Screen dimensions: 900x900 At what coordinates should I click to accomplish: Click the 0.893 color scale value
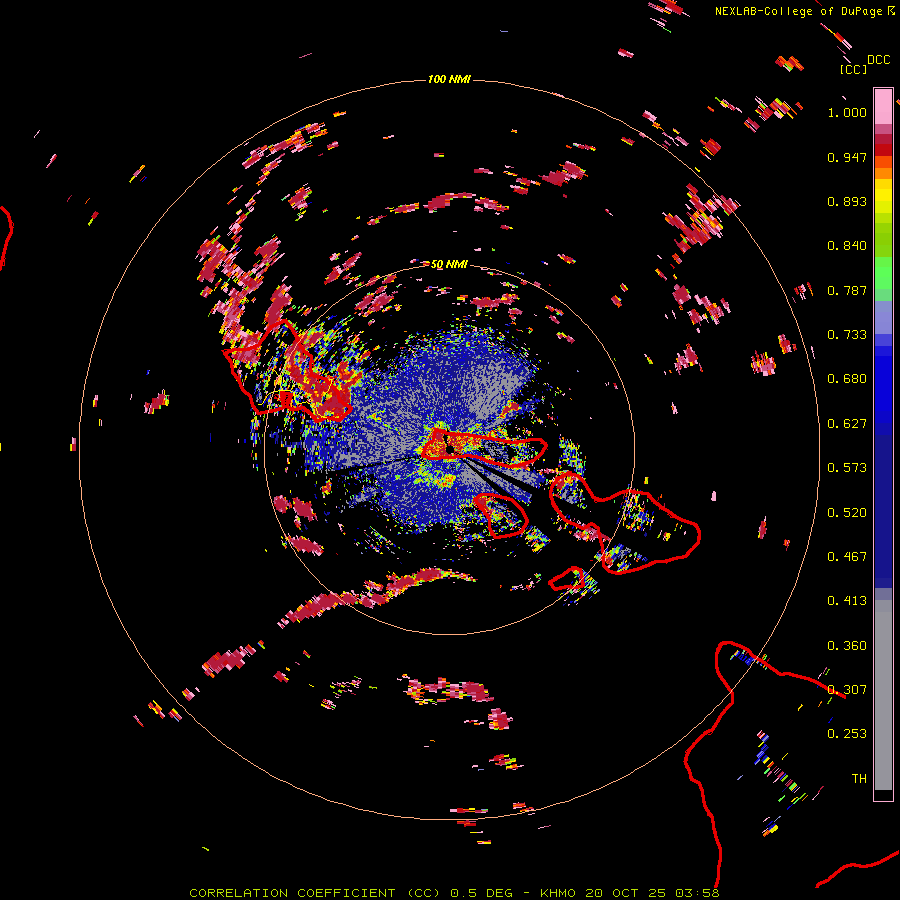point(847,201)
